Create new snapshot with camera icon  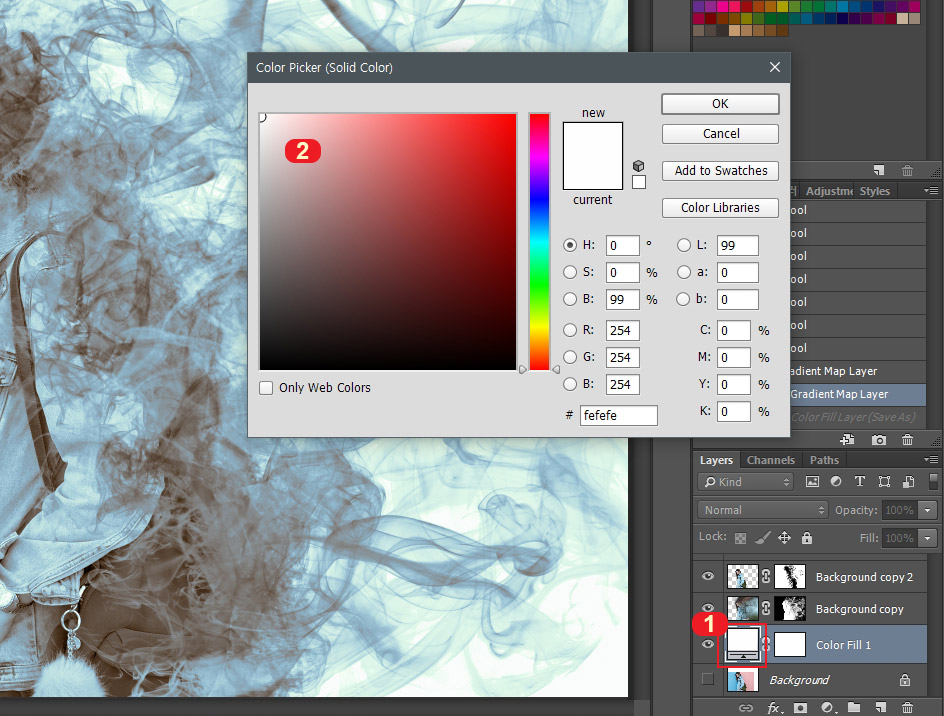coord(879,440)
